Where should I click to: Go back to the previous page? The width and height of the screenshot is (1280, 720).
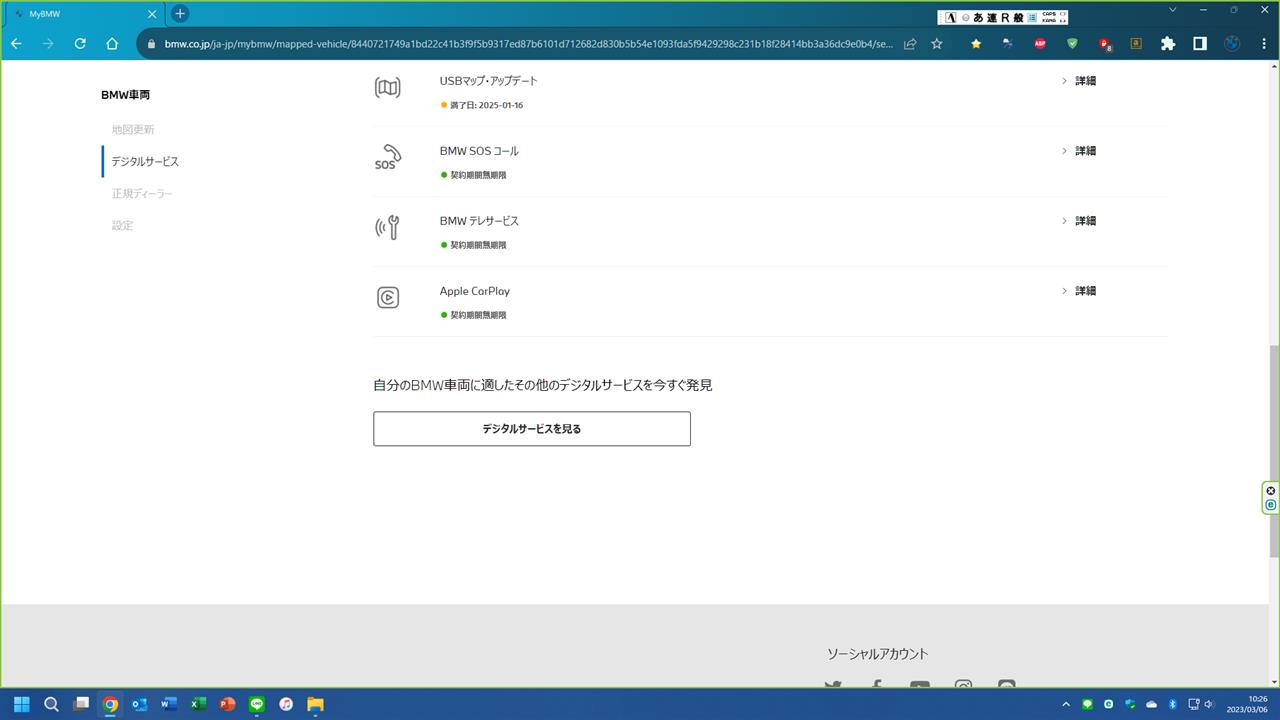(16, 44)
